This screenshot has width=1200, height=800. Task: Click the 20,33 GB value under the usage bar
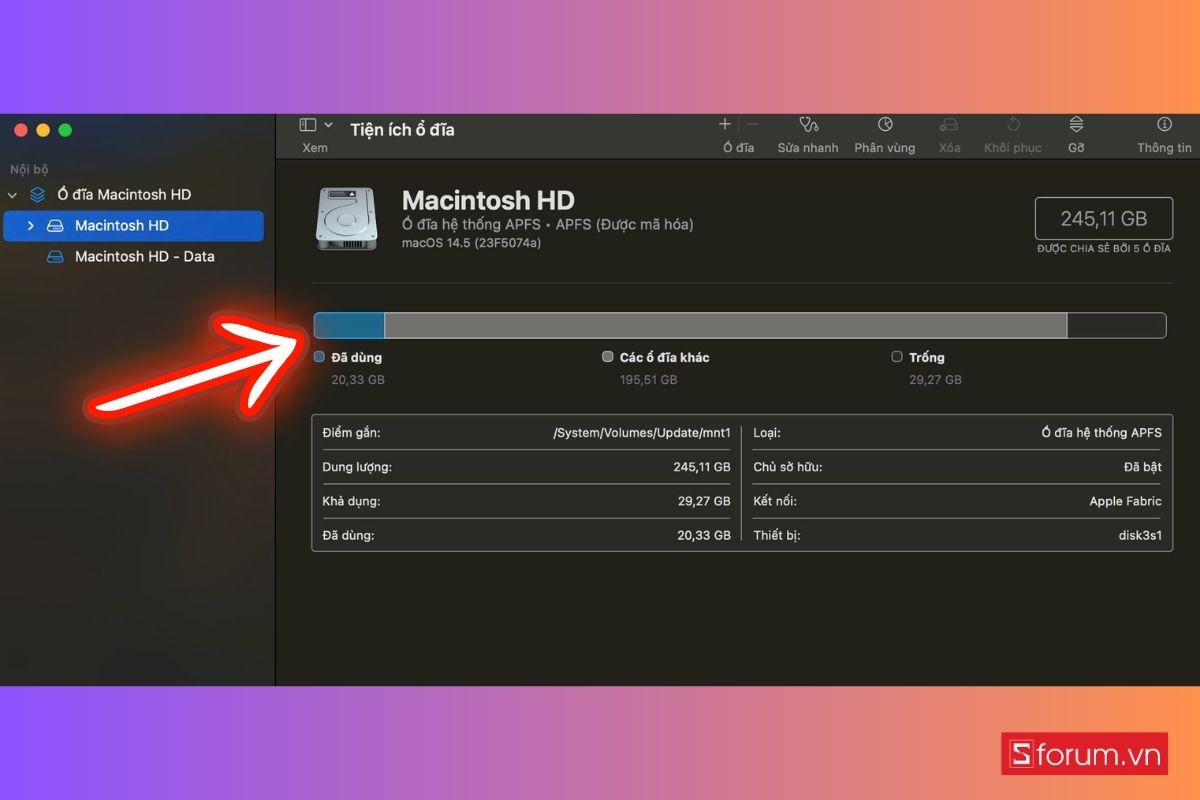coord(358,380)
